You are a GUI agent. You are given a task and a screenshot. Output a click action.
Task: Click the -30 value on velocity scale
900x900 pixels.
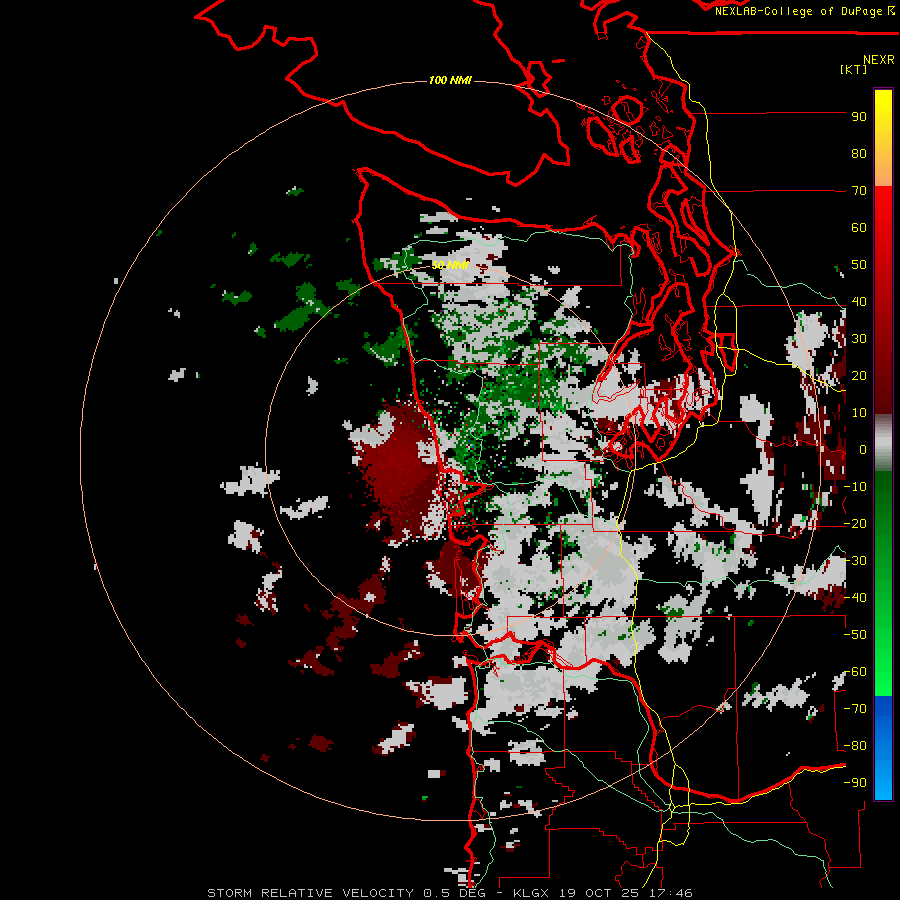855,561
